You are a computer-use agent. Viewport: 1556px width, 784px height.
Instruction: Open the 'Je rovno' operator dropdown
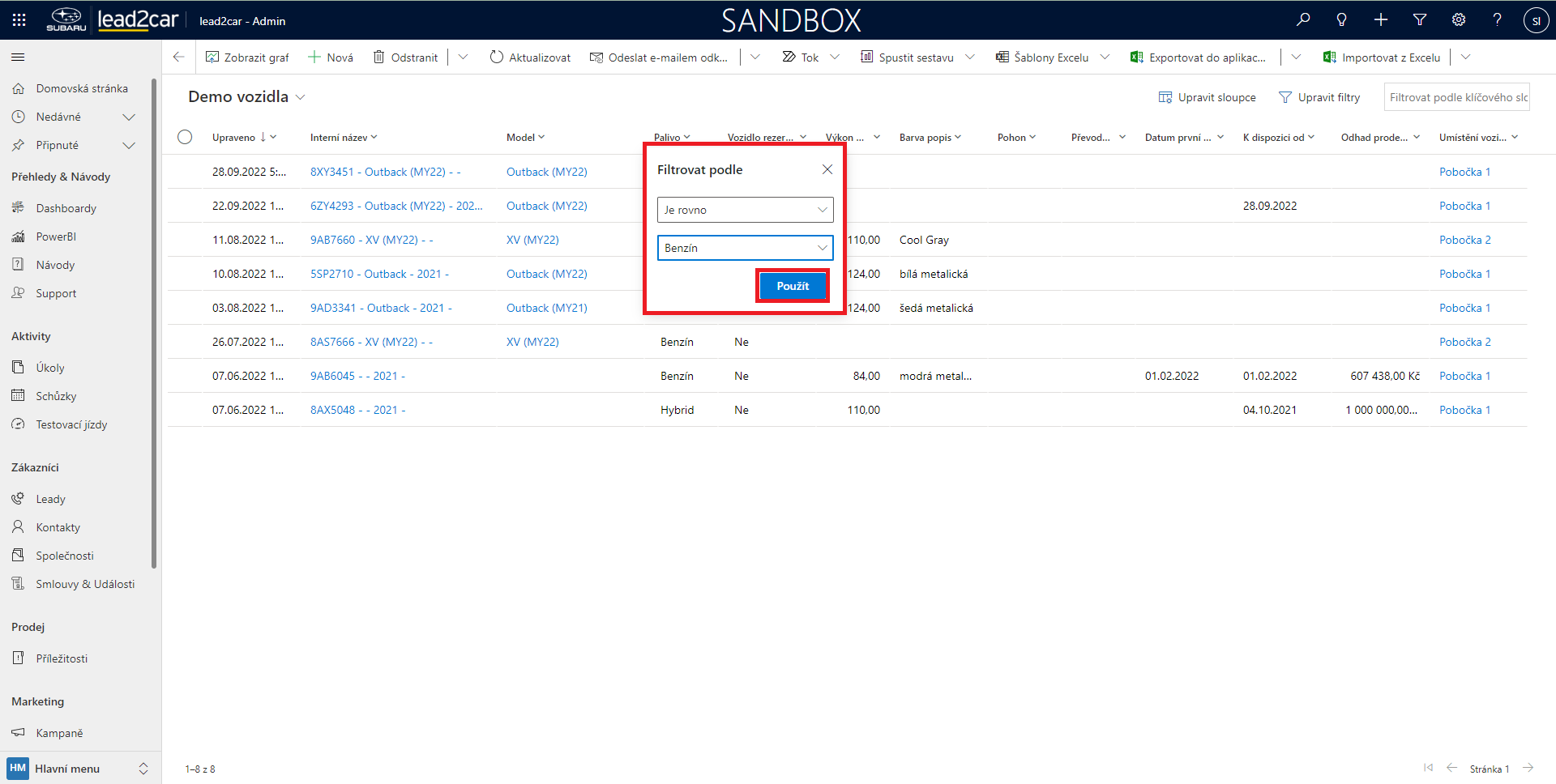coord(745,210)
